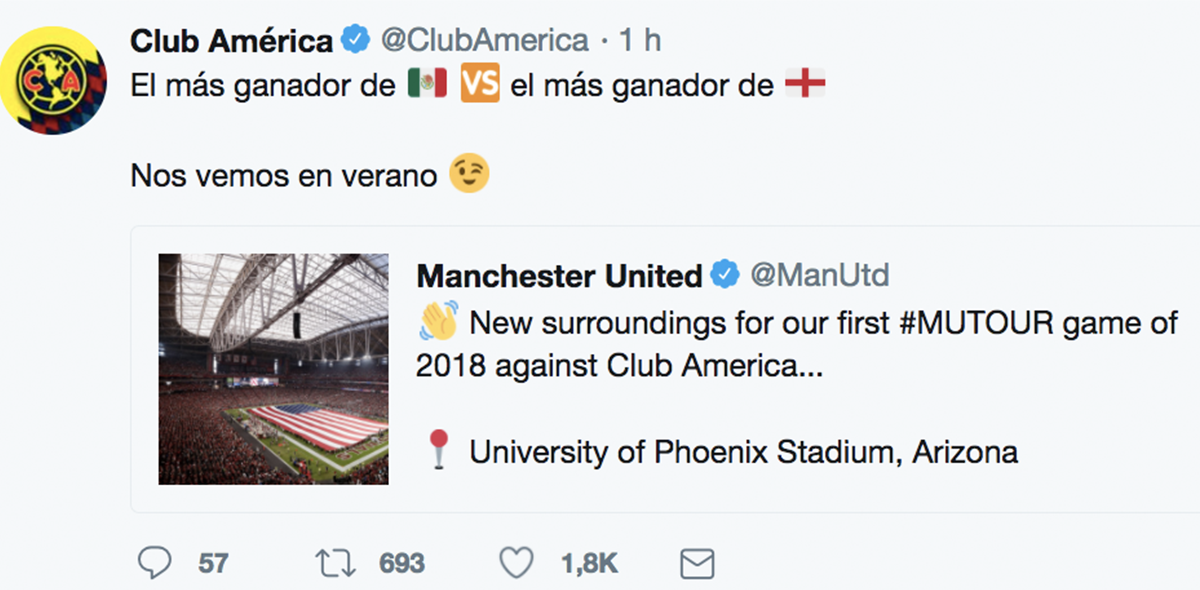Image resolution: width=1200 pixels, height=590 pixels.
Task: Click the winking face emoji
Action: pos(470,176)
